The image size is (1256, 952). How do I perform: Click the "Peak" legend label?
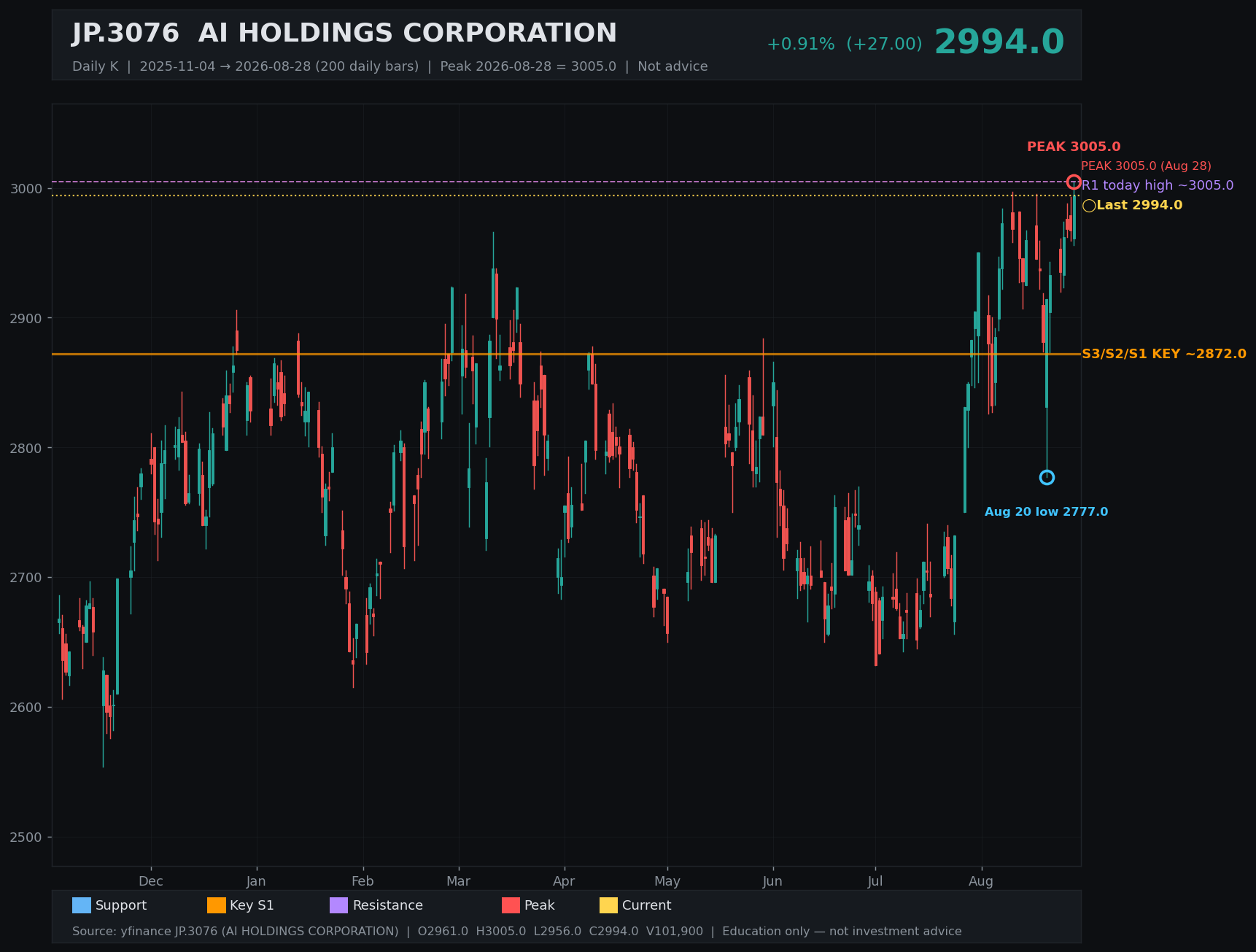[x=540, y=905]
